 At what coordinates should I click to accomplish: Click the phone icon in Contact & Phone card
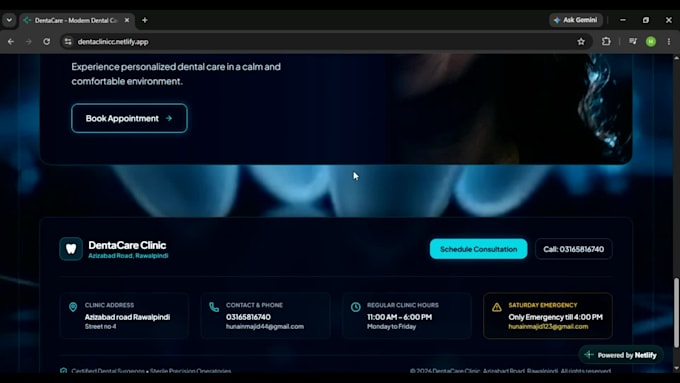click(214, 307)
